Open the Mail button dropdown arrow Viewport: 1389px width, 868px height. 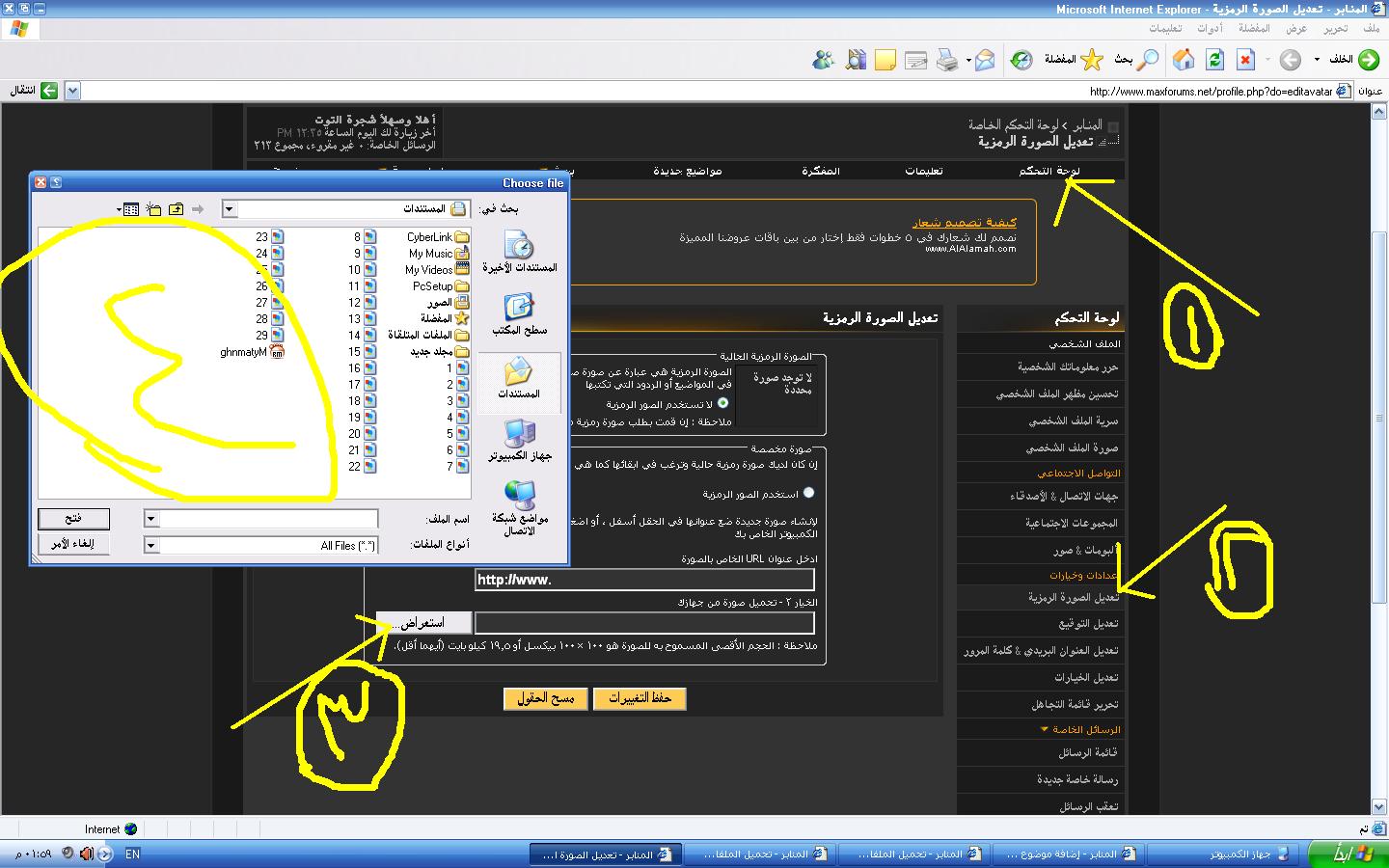[967, 61]
